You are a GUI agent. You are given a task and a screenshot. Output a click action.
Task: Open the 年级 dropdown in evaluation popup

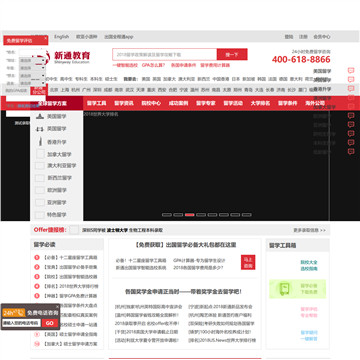(32, 68)
